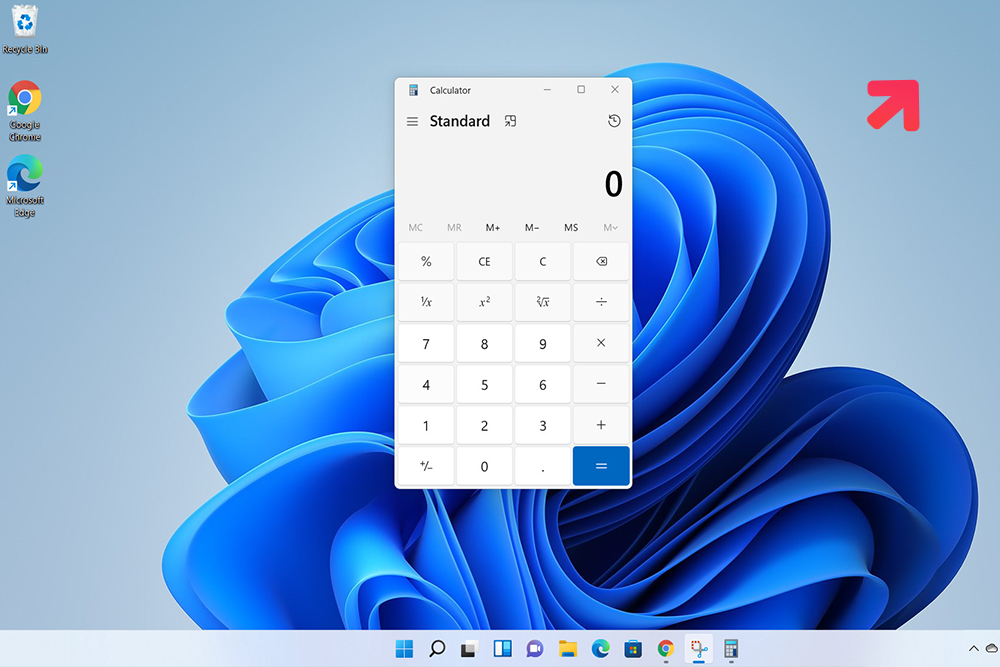
Task: Click the Calculator taskbar icon
Action: pos(731,649)
